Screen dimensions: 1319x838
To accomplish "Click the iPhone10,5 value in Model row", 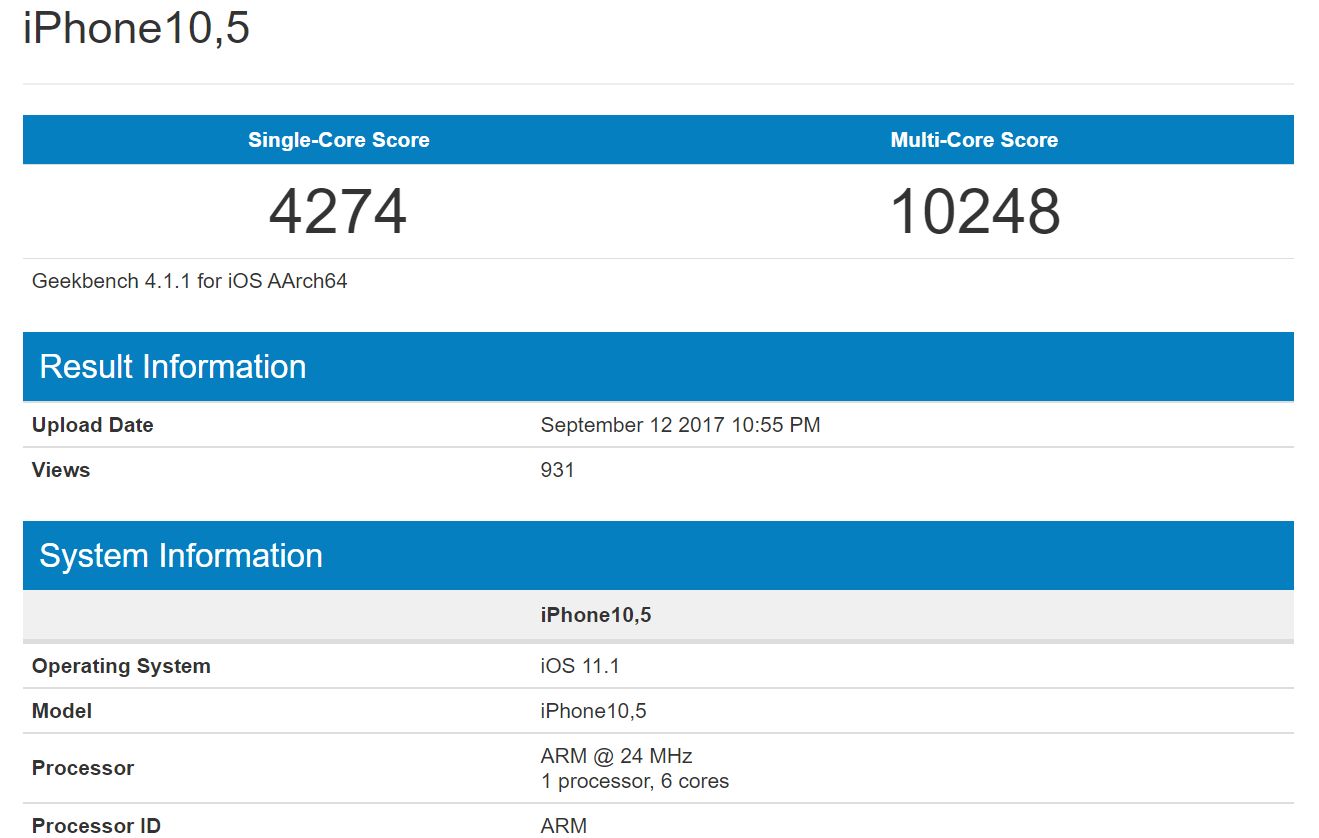I will click(594, 711).
